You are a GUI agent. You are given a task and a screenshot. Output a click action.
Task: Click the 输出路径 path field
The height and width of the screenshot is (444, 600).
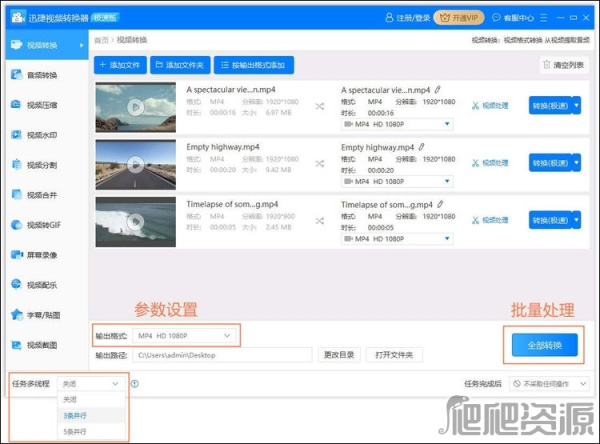(222, 355)
